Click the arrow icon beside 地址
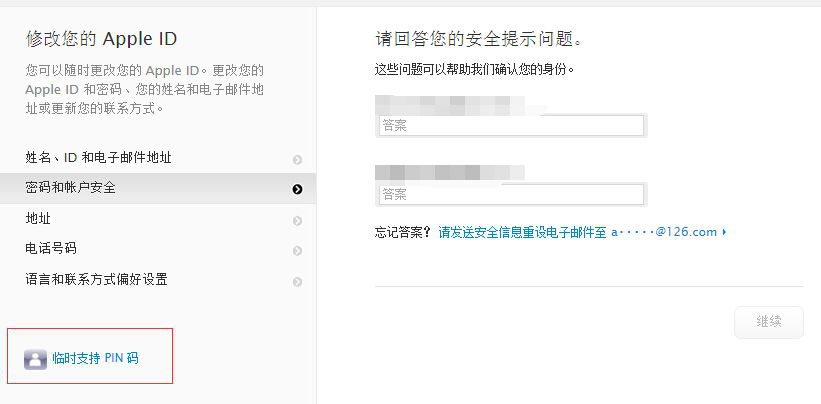 [x=297, y=220]
